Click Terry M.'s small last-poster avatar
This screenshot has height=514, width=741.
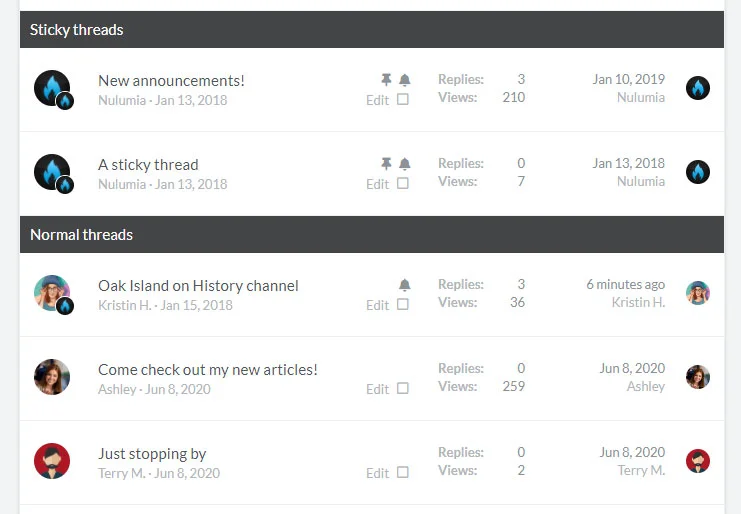pos(698,461)
